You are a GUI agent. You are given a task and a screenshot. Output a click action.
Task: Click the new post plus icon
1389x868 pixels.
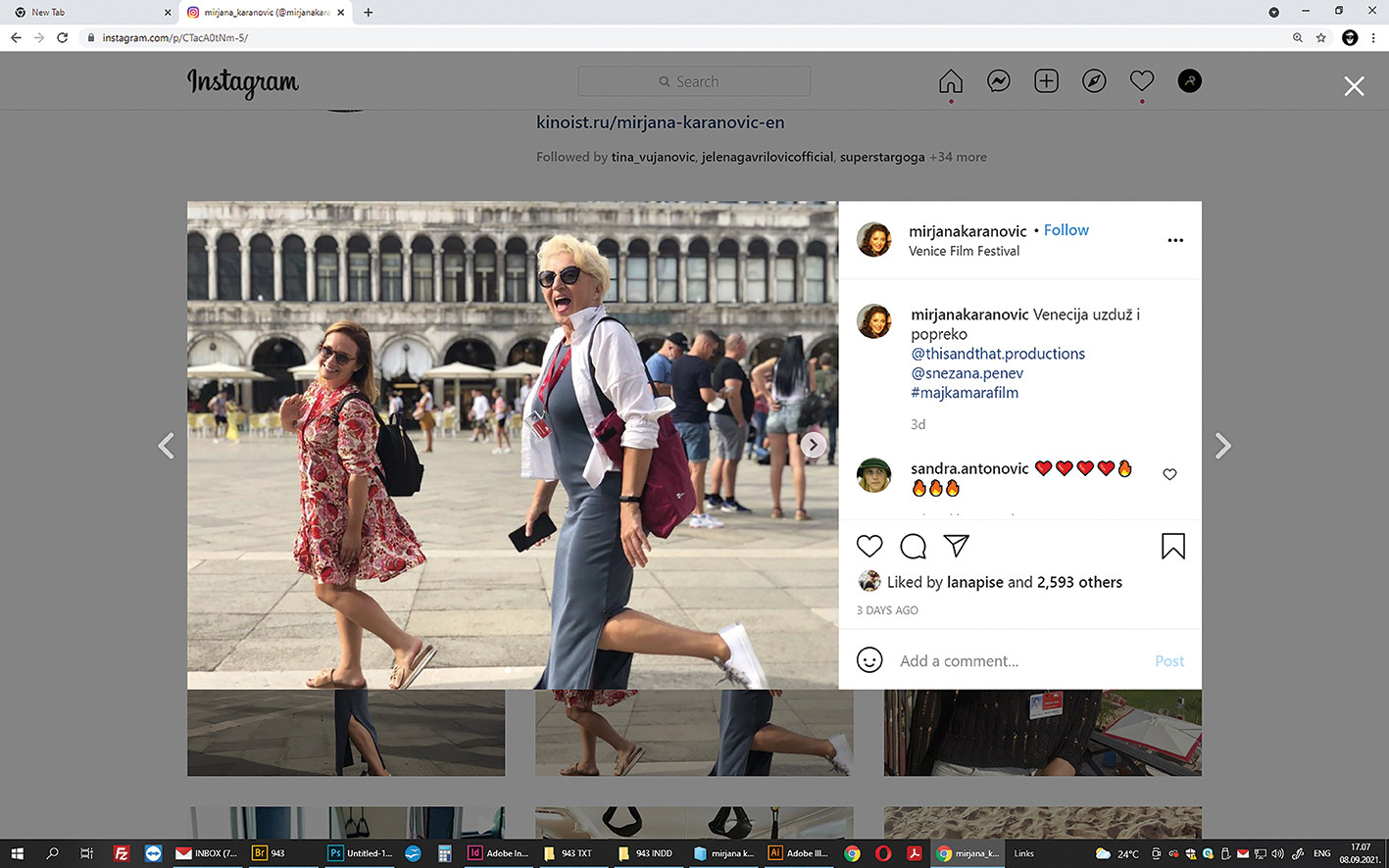(1046, 81)
